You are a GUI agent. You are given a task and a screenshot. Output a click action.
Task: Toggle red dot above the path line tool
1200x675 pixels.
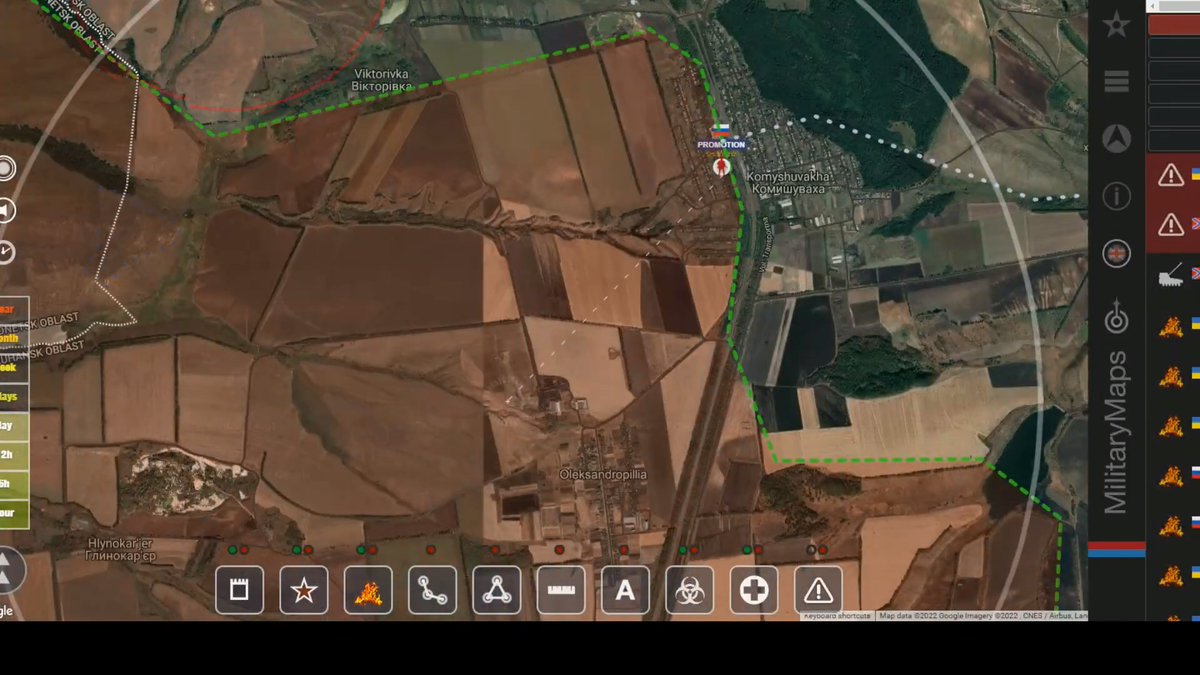[x=431, y=549]
